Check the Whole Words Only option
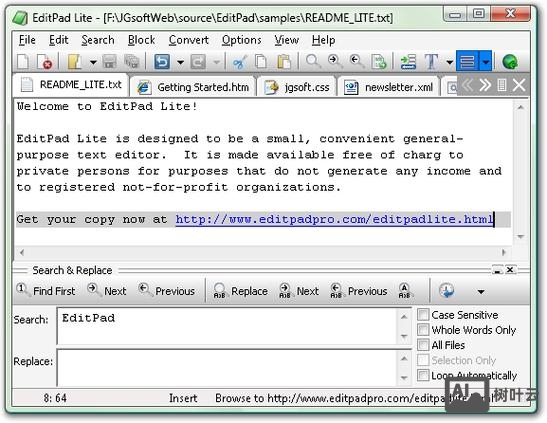Screen dimensions: 547x423 point(423,330)
